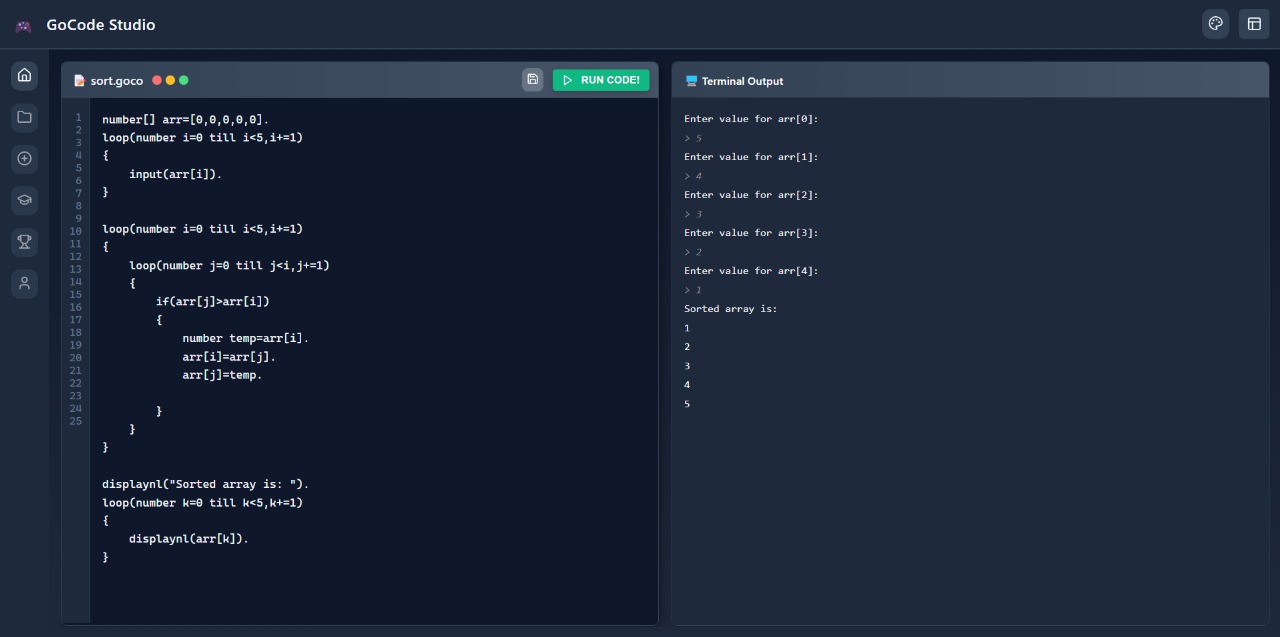
Task: Click the terminal input line showing 5
Action: pos(695,138)
